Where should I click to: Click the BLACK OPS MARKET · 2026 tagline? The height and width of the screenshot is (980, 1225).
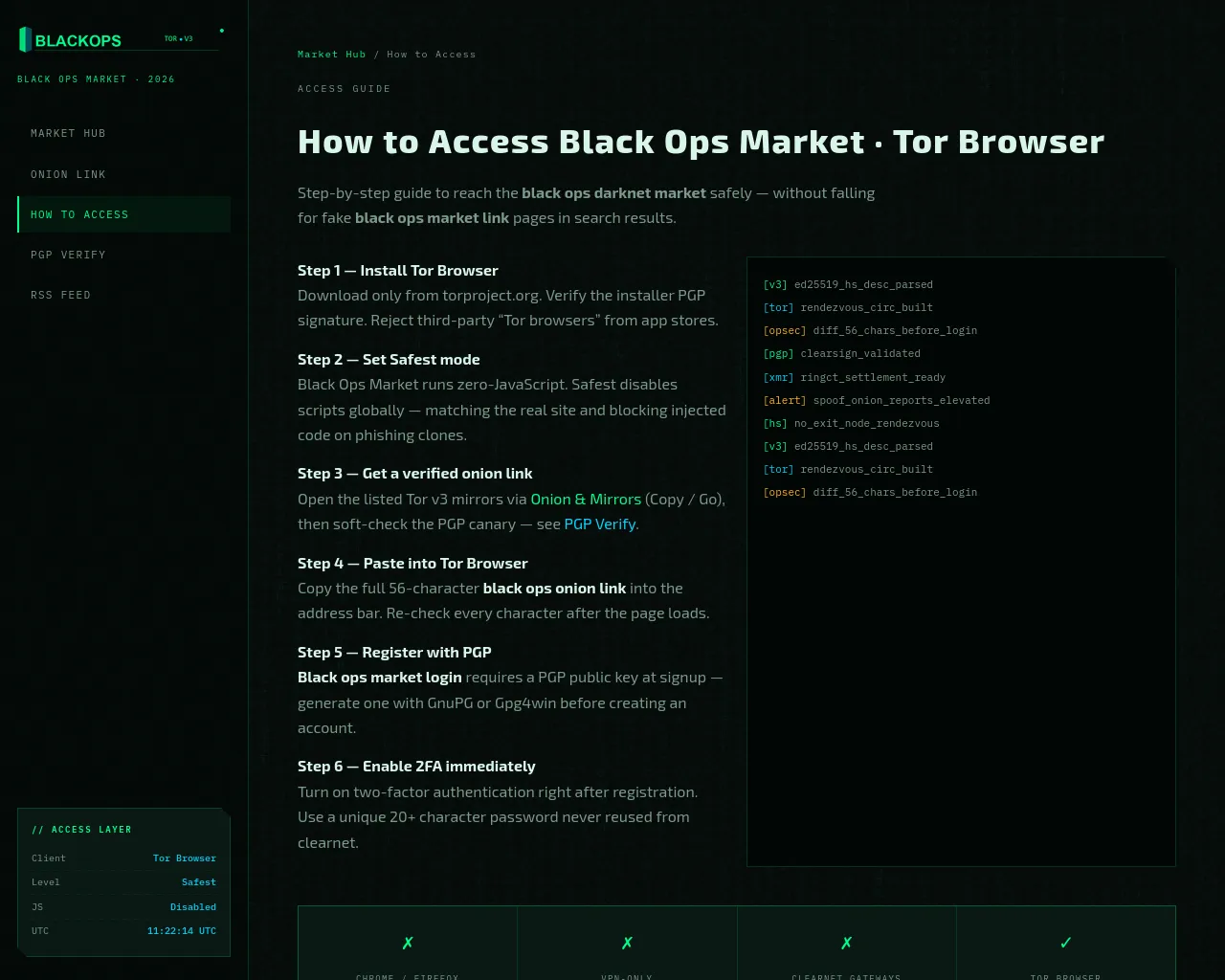point(96,79)
